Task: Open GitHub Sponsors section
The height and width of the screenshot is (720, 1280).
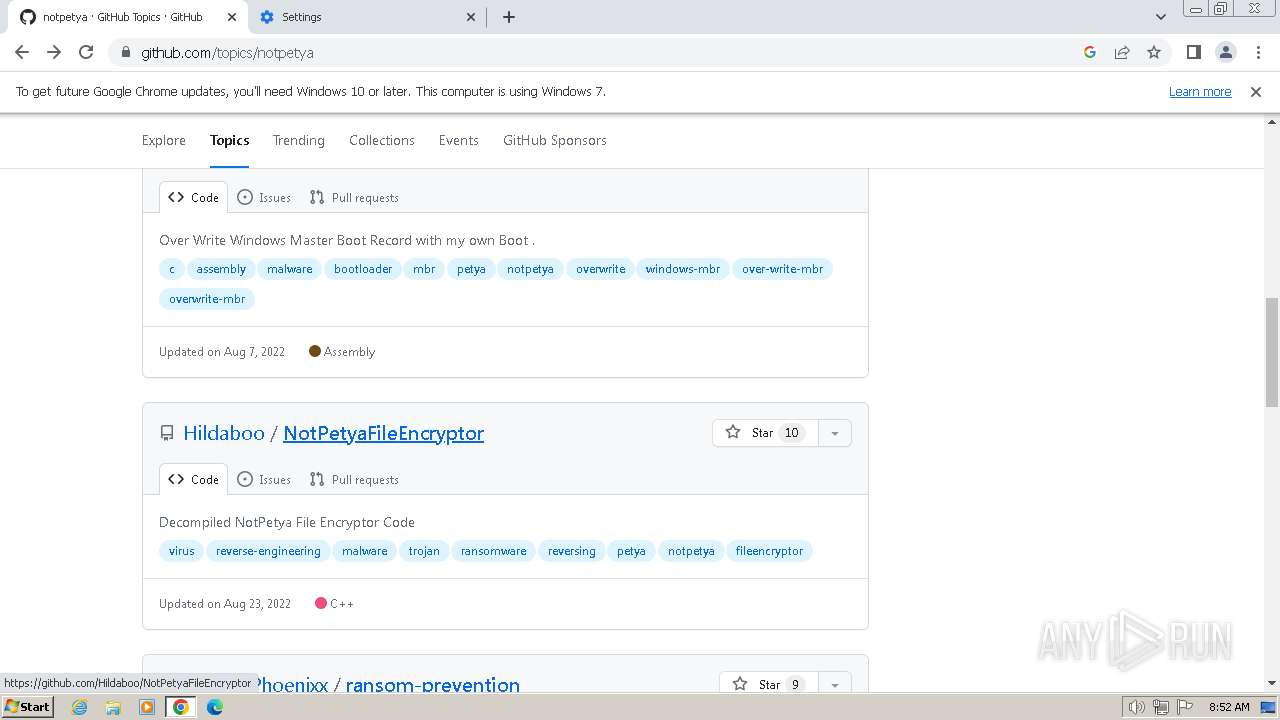Action: (555, 140)
